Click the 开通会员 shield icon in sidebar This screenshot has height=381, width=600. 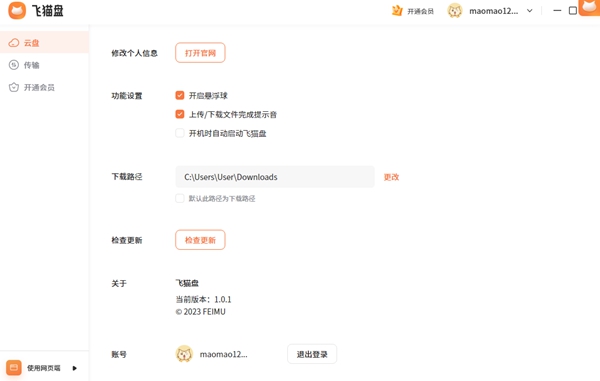pyautogui.click(x=14, y=87)
